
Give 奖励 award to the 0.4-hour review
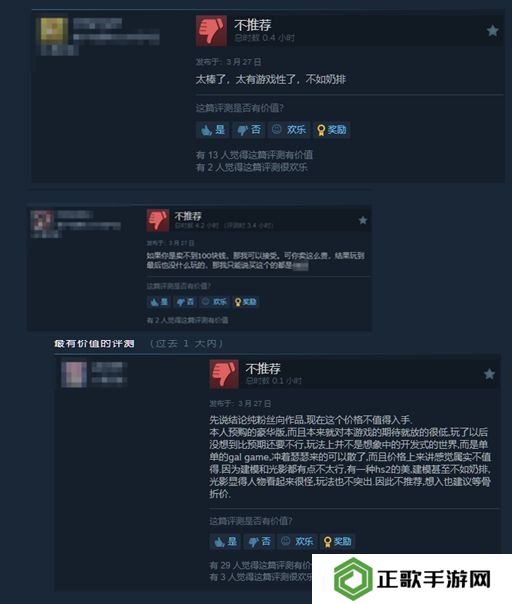tap(331, 130)
